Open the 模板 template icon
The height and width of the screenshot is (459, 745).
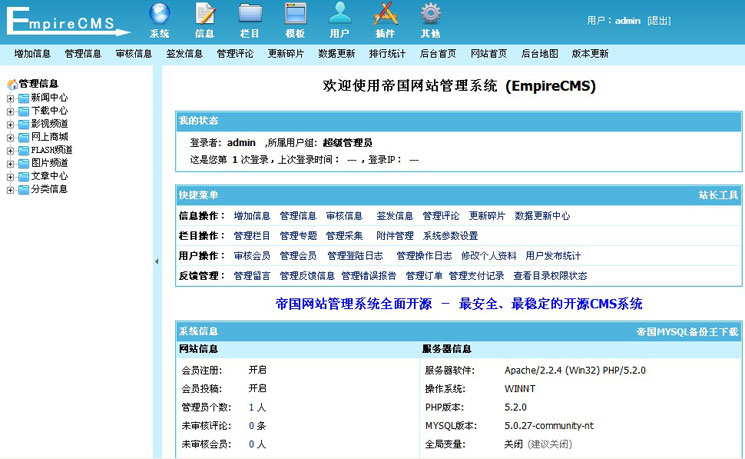pos(295,14)
